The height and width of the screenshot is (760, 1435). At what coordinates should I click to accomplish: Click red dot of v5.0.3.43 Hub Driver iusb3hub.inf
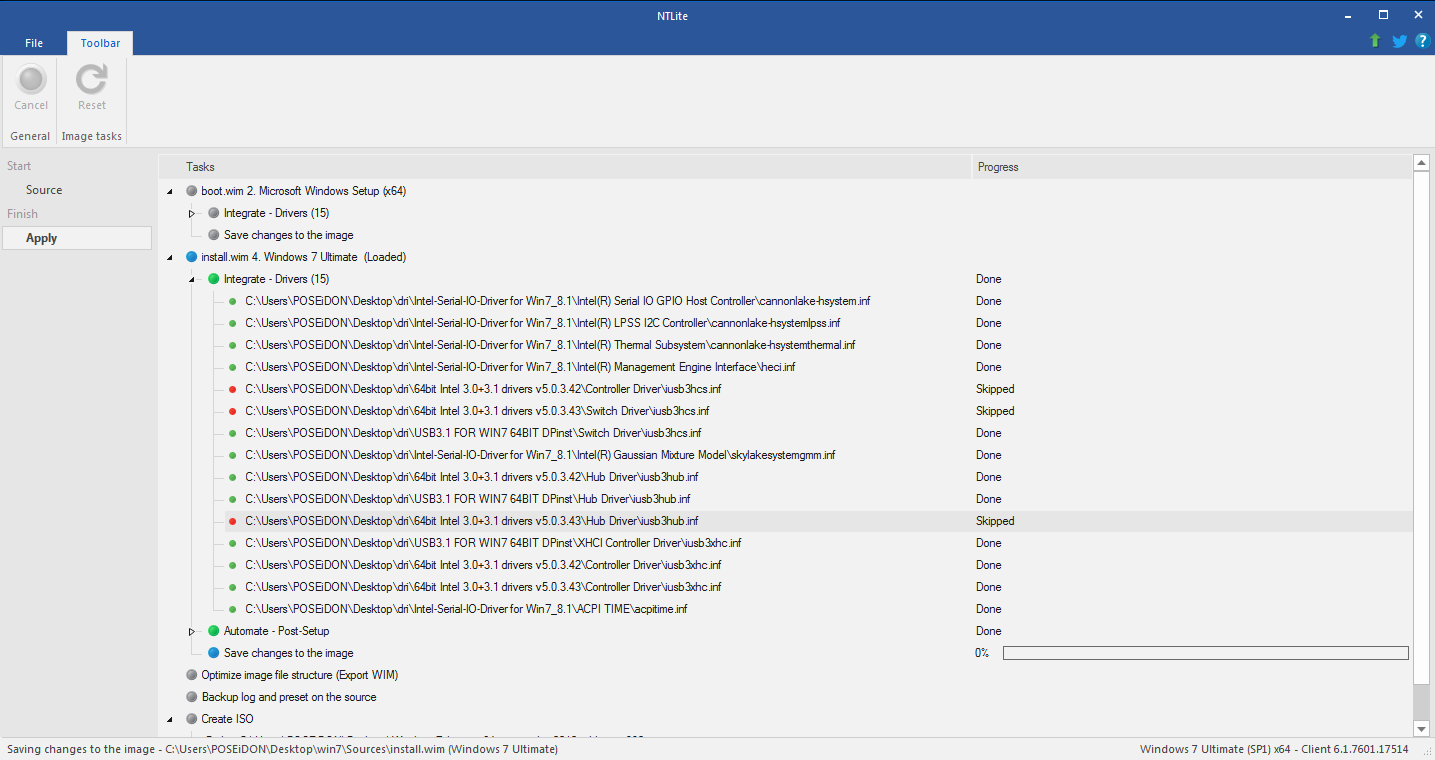pyautogui.click(x=232, y=521)
